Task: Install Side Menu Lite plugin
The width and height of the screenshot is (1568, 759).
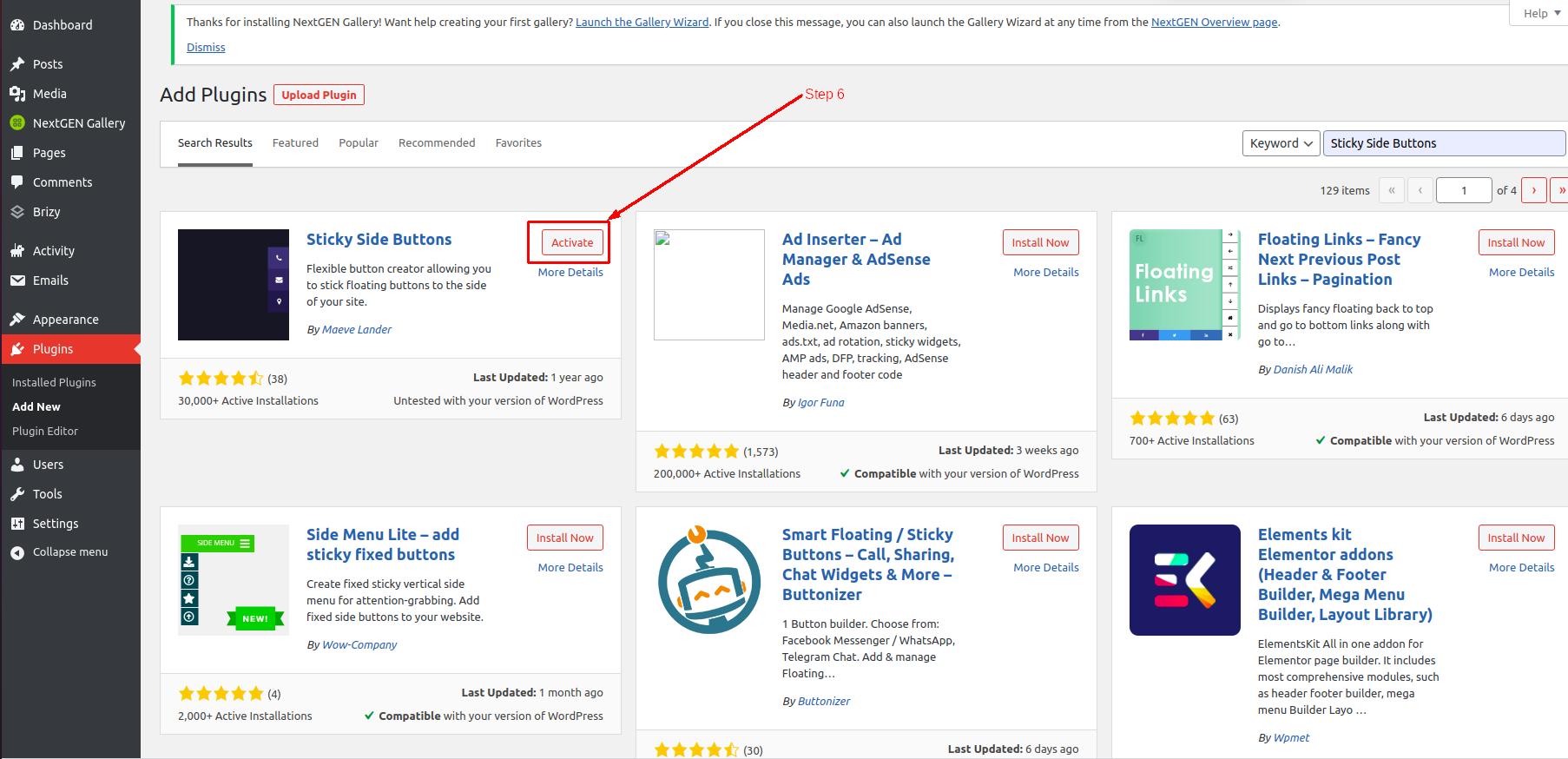Action: (x=564, y=538)
